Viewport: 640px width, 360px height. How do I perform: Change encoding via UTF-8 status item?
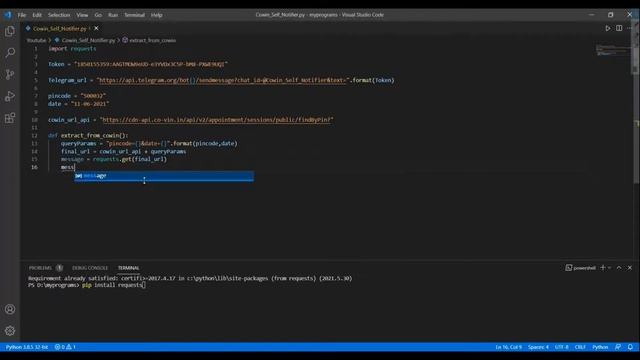tap(562, 347)
